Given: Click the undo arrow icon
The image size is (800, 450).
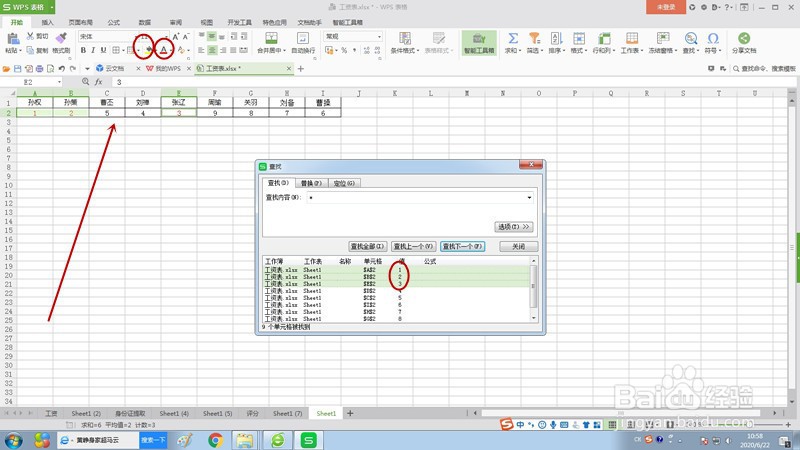Looking at the screenshot, I should 62,68.
